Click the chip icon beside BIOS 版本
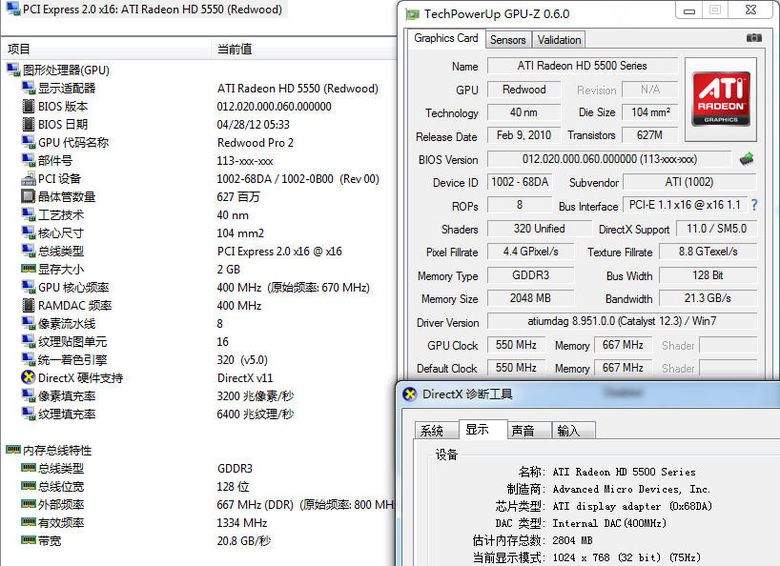 [28, 106]
